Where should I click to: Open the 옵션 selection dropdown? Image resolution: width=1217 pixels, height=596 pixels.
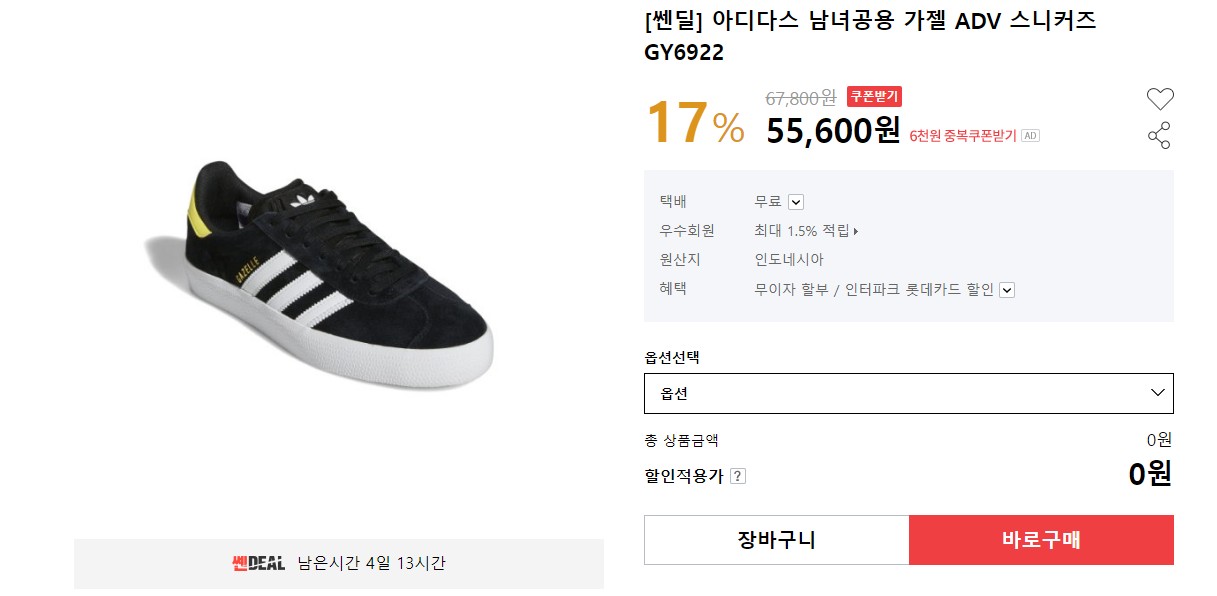coord(908,393)
